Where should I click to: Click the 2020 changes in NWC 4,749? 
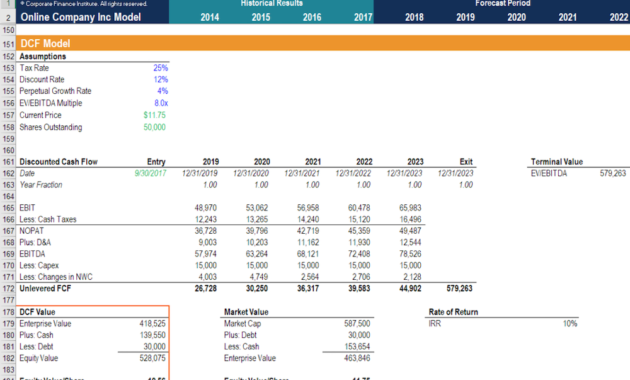click(x=258, y=277)
